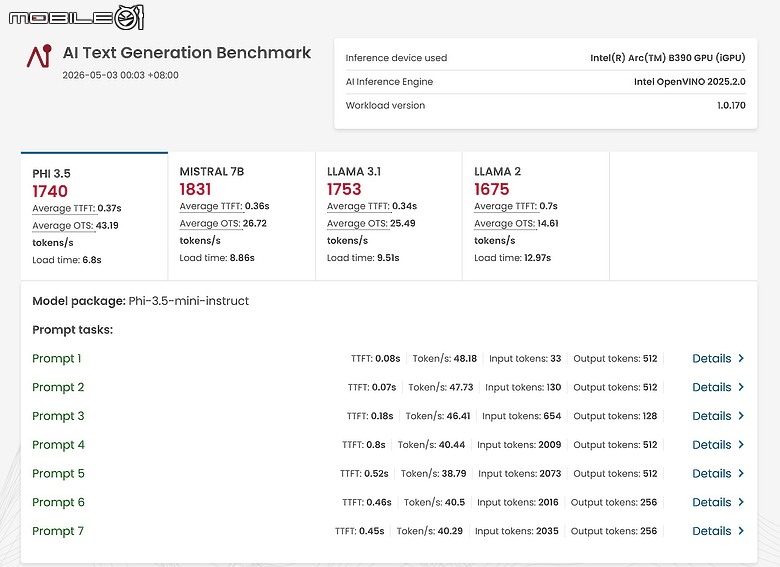This screenshot has width=780, height=567.
Task: Open Details for Prompt 5
Action: click(x=718, y=473)
